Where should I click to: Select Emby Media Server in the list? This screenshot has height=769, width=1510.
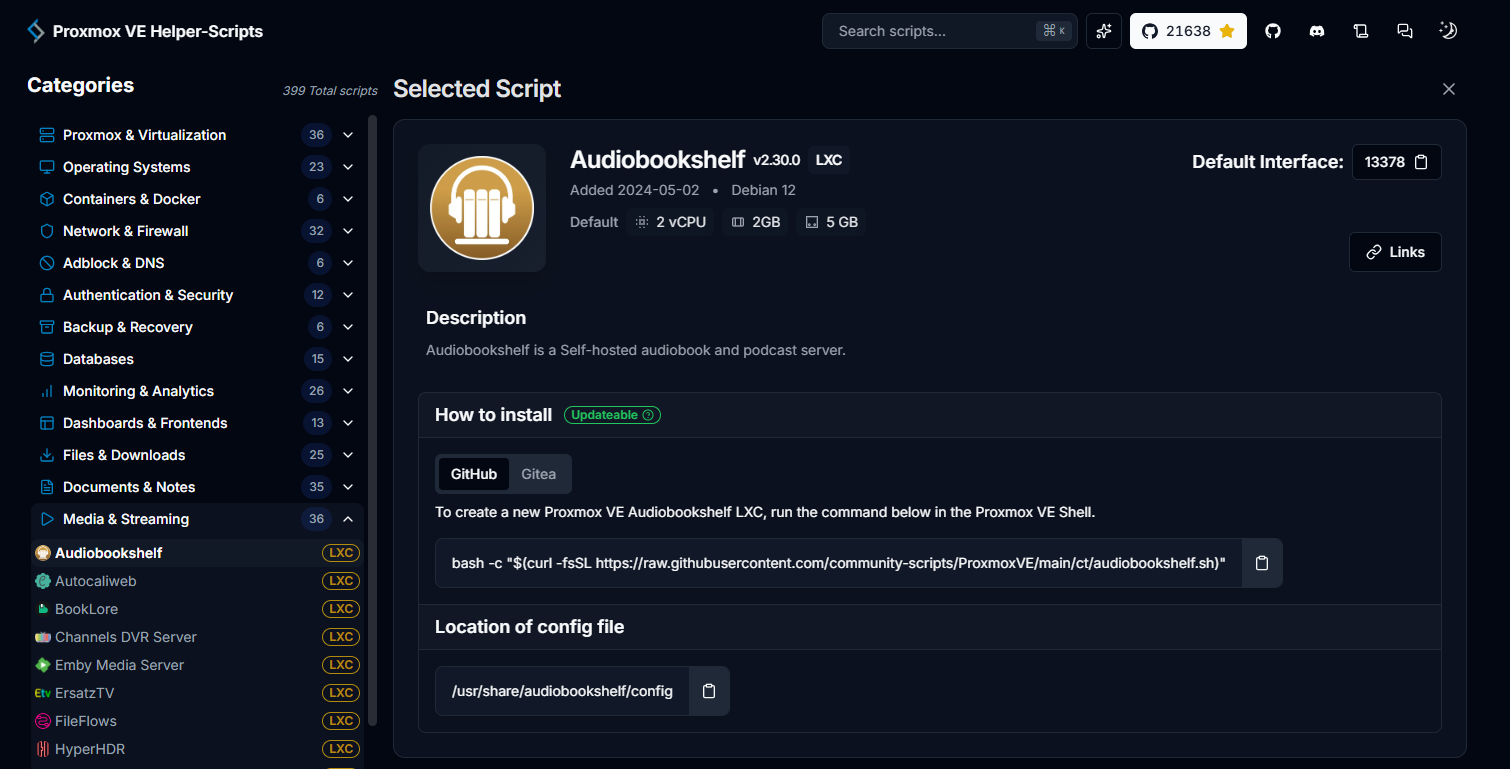coord(120,665)
